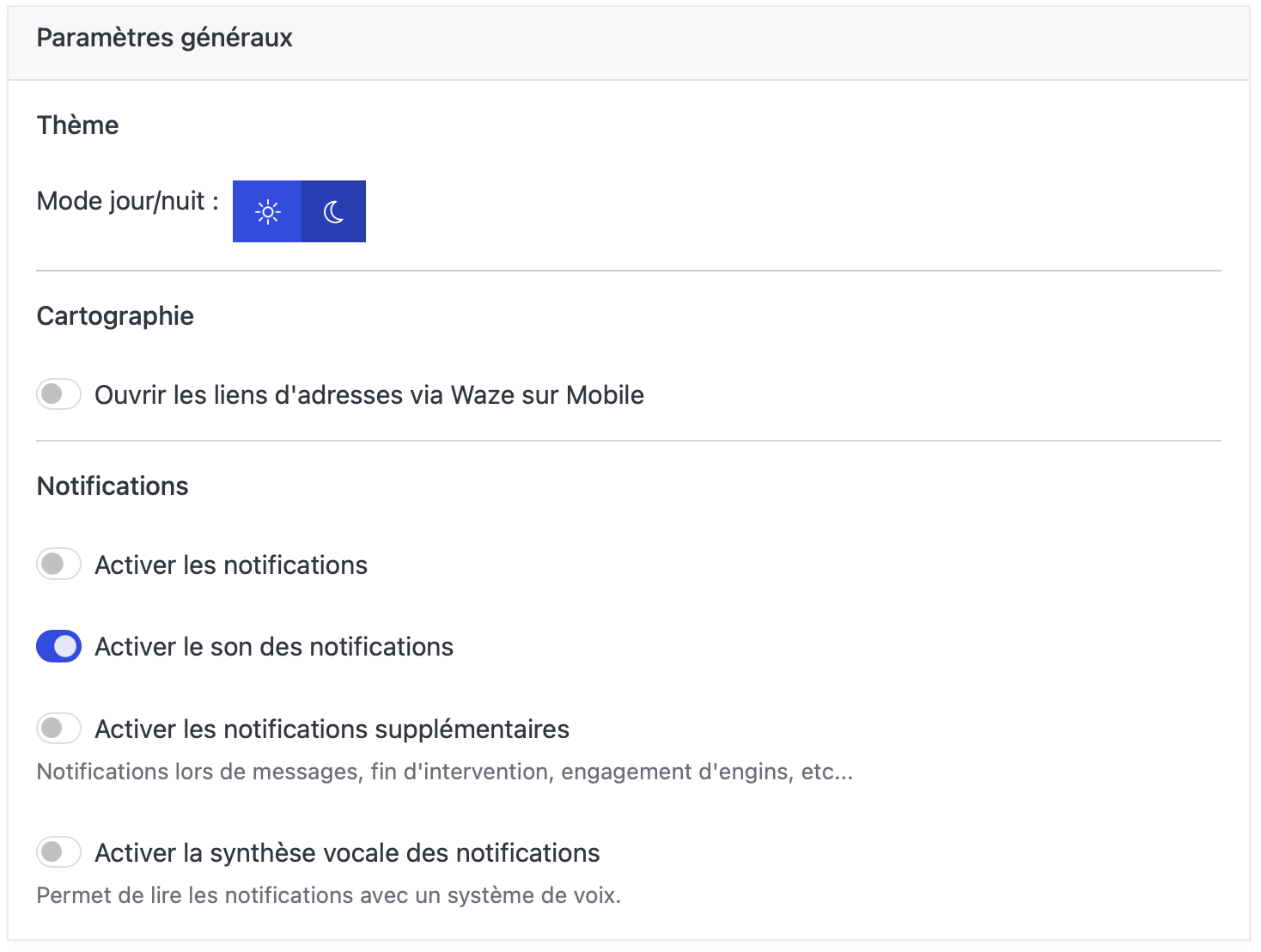Screen dimensions: 1261x952
Task: Click the 'Activer les notifications' label text
Action: 230,565
